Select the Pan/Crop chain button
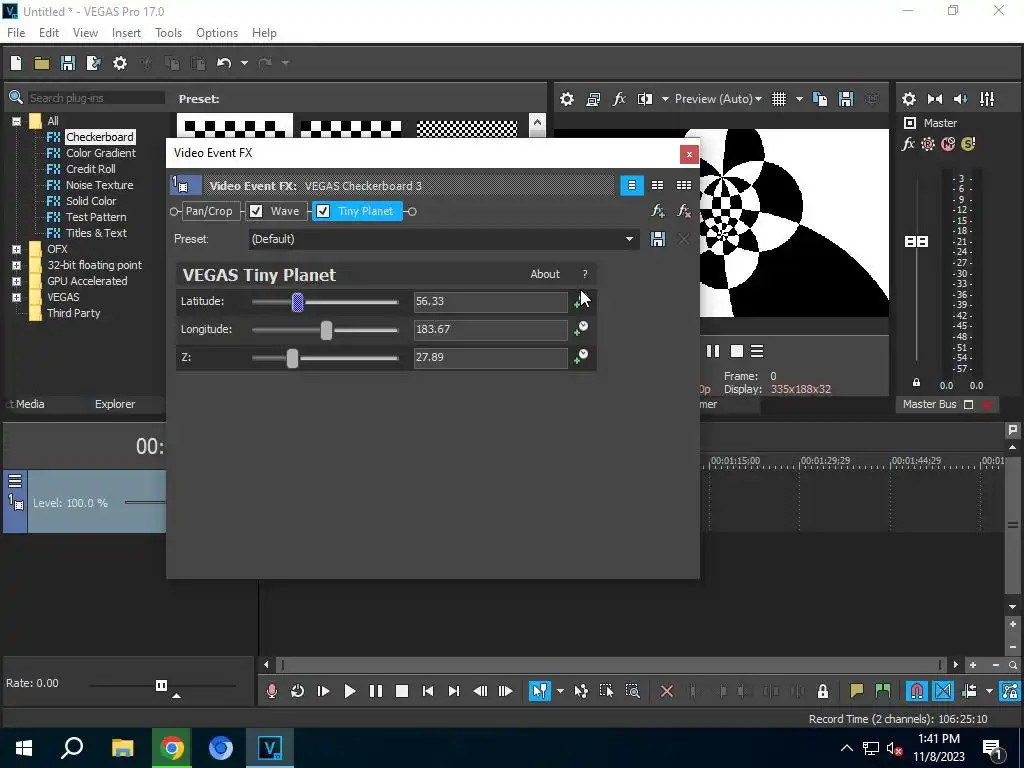 pyautogui.click(x=209, y=211)
